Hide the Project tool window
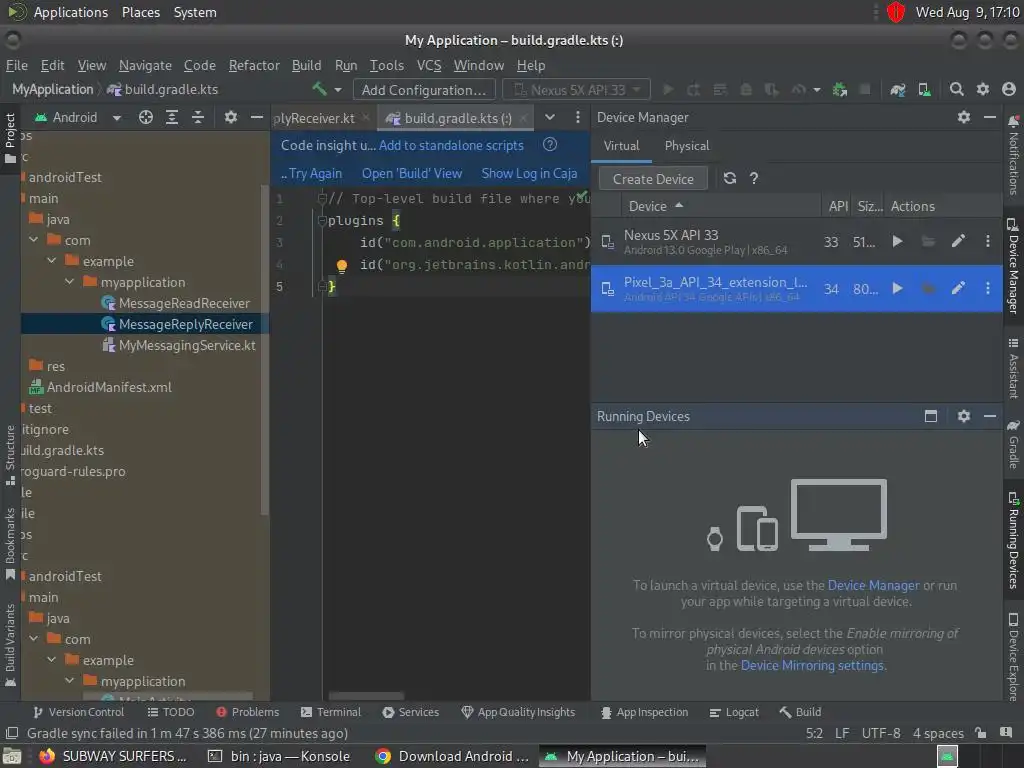 [x=257, y=117]
